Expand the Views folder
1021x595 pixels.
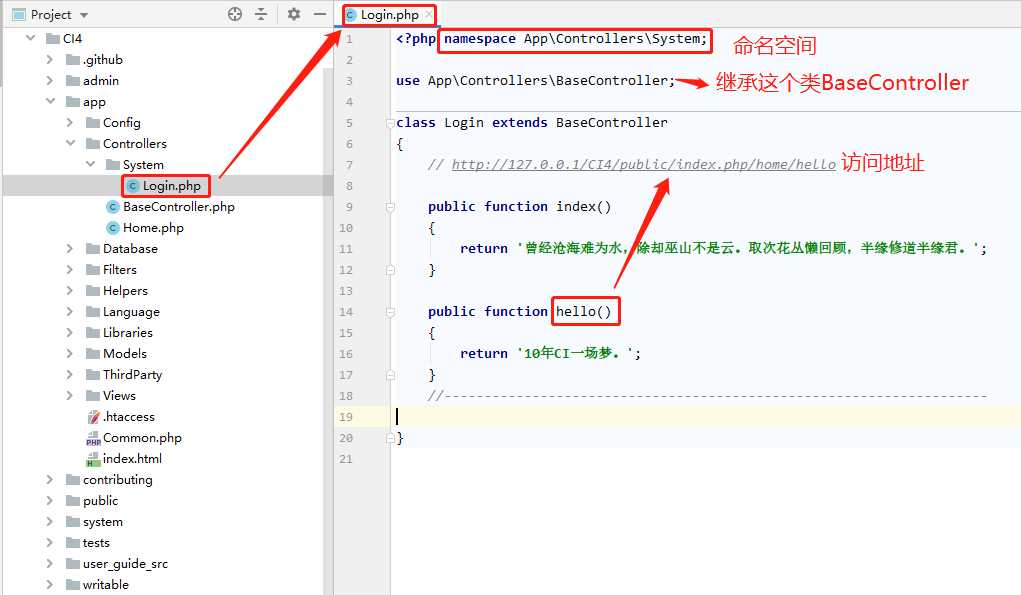pyautogui.click(x=70, y=396)
